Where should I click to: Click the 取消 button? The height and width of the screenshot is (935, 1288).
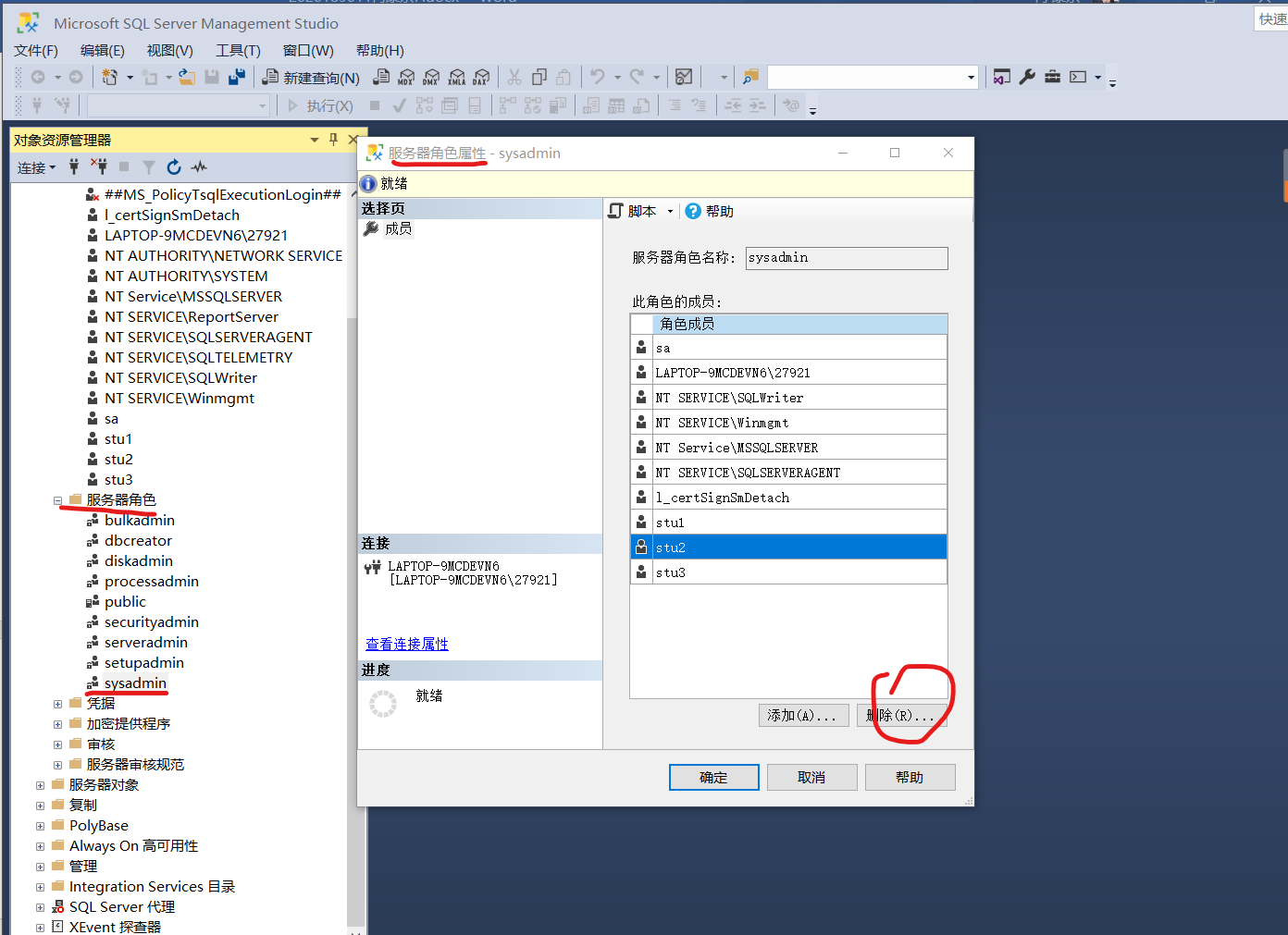click(x=812, y=777)
